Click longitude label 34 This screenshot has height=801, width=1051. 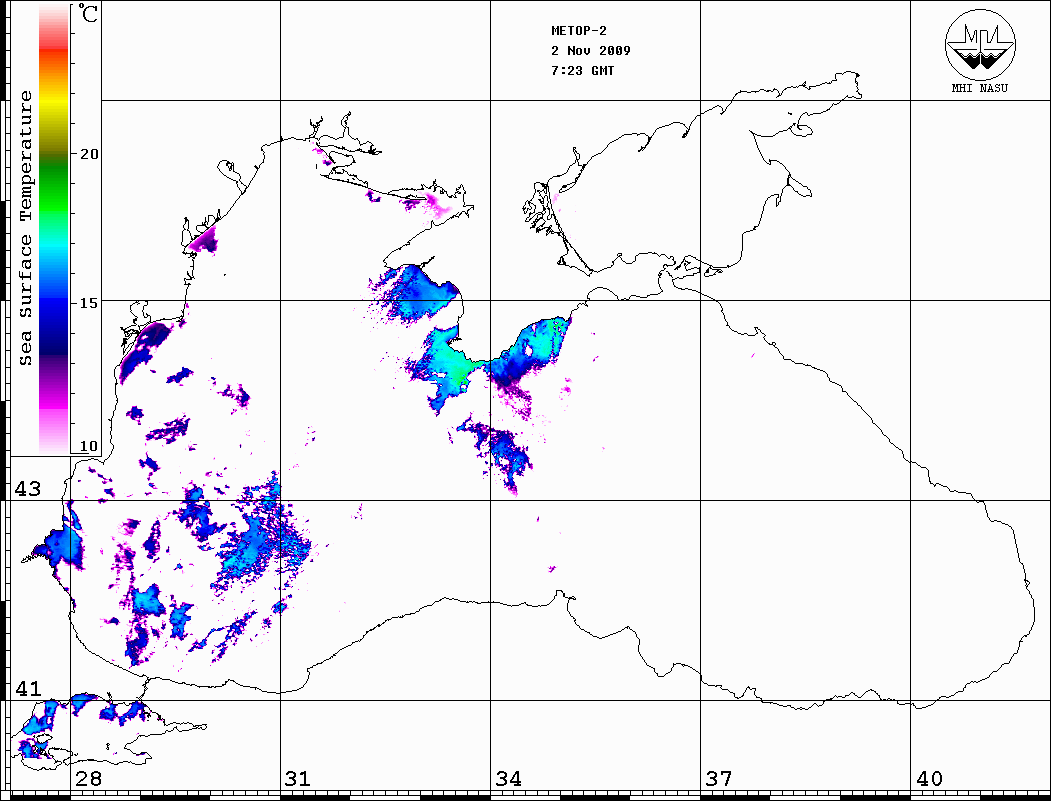(508, 779)
